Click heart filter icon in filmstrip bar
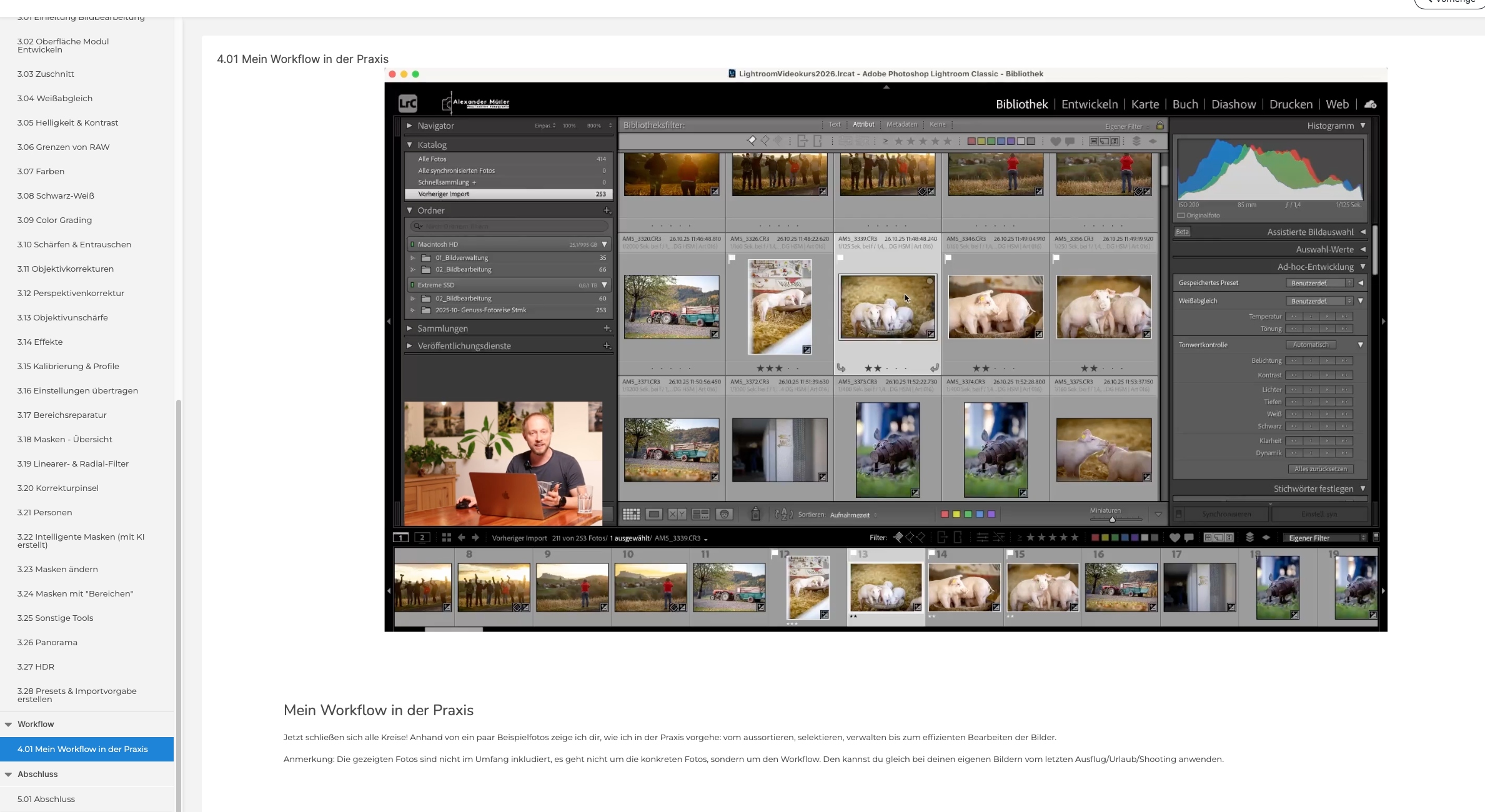Screen dimensions: 1485x812 pos(1175,538)
